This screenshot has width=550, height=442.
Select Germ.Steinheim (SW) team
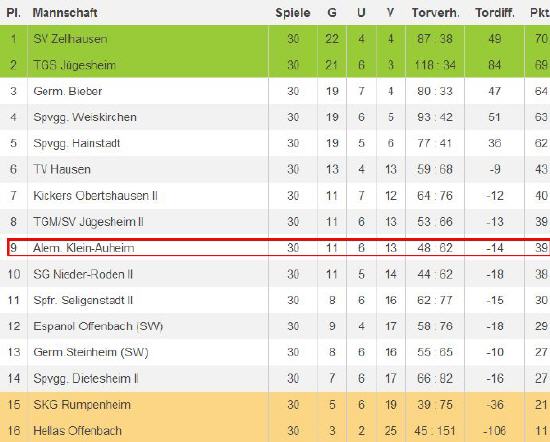pos(91,352)
